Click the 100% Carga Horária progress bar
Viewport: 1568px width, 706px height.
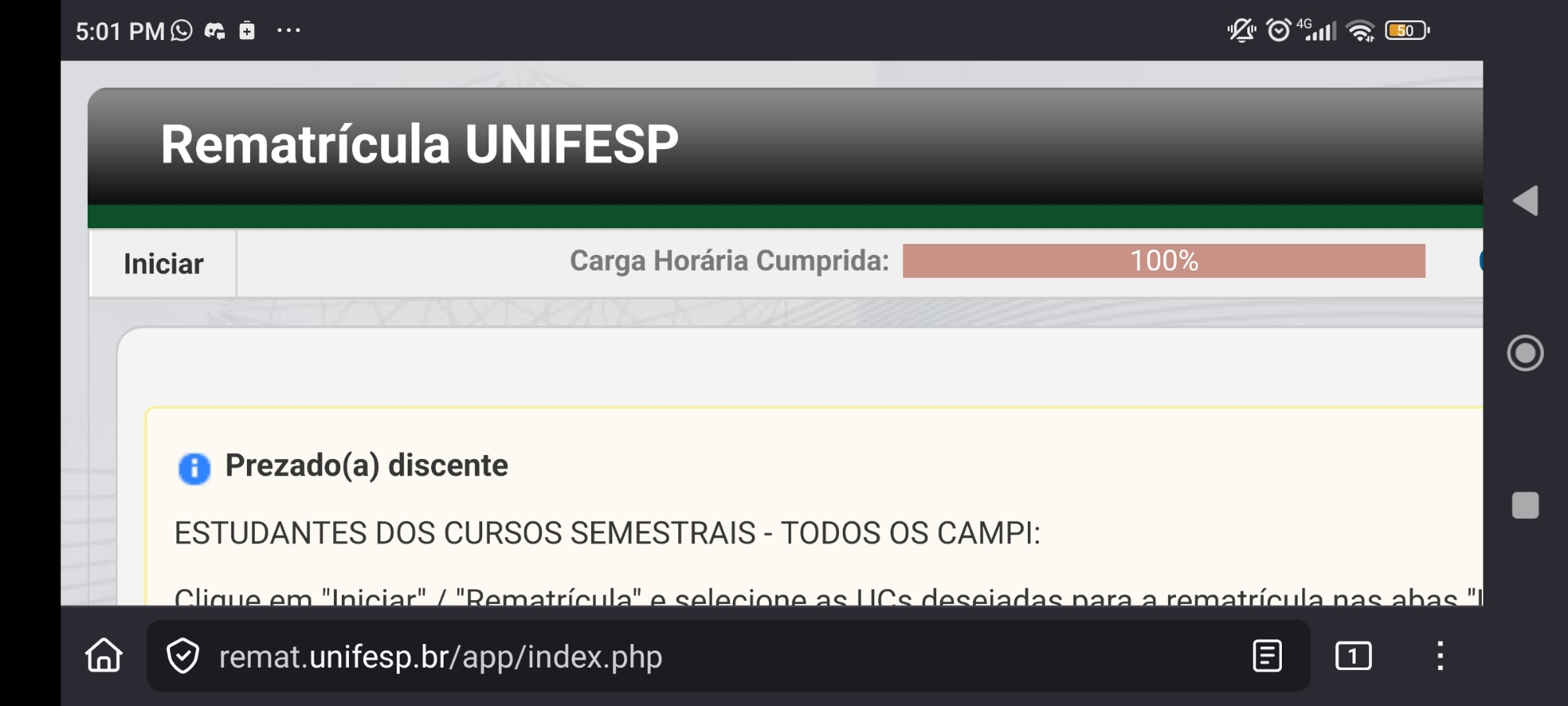[1163, 261]
